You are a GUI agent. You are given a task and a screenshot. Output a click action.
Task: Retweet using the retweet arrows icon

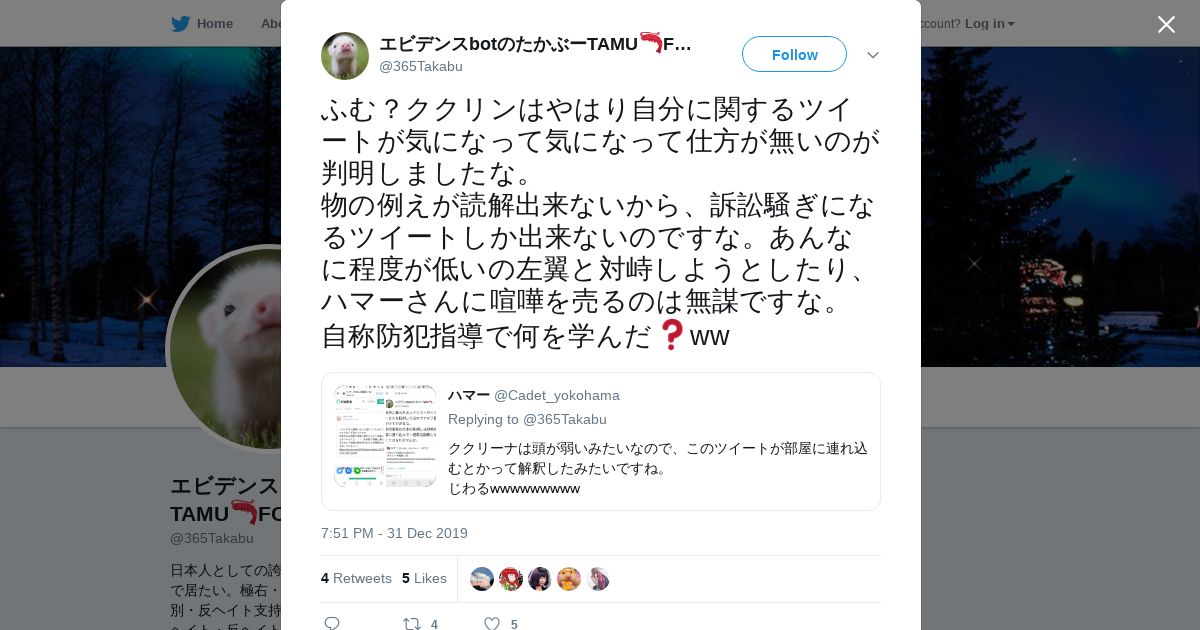pyautogui.click(x=412, y=623)
